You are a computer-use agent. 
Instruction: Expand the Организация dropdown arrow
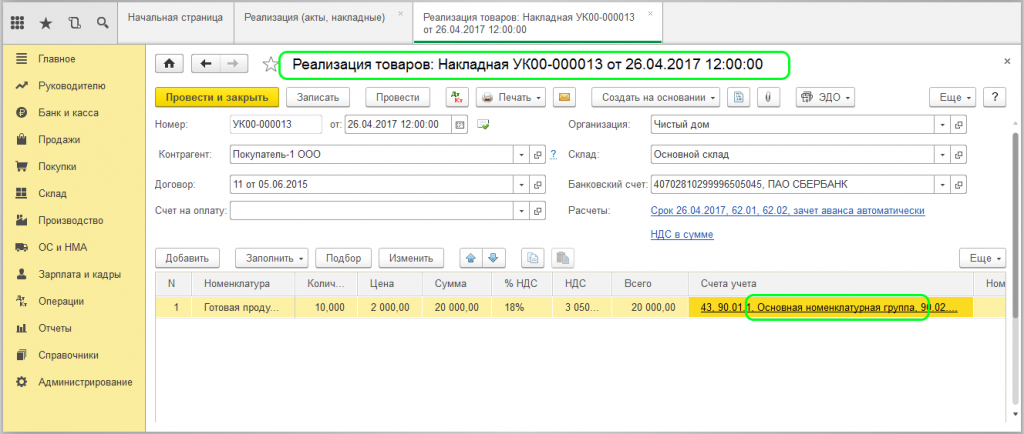coord(943,124)
